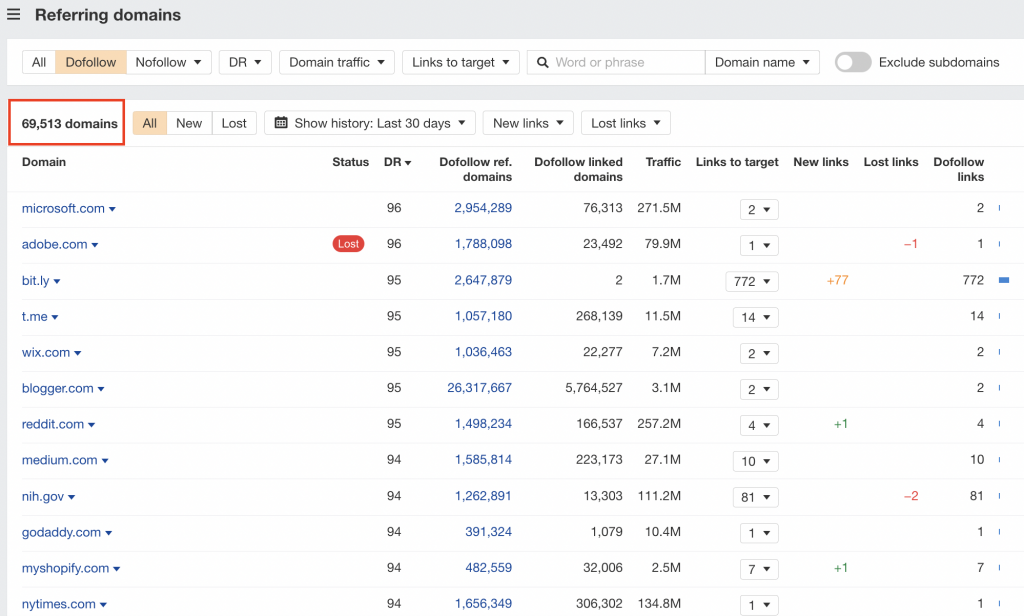Switch to the Lost domains tab
Image resolution: width=1024 pixels, height=616 pixels.
[x=234, y=123]
